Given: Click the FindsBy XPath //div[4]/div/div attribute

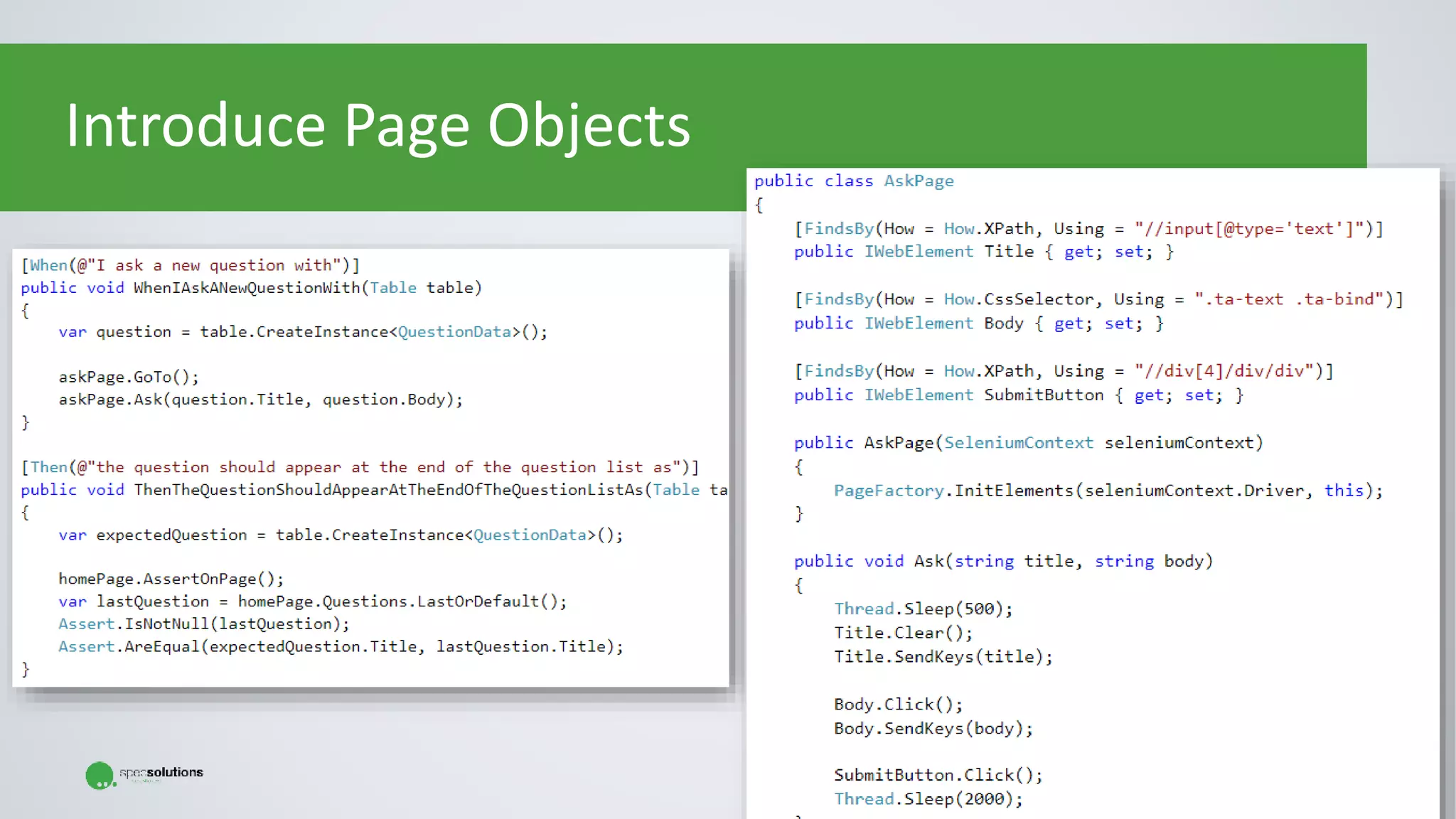Looking at the screenshot, I should (1064, 371).
